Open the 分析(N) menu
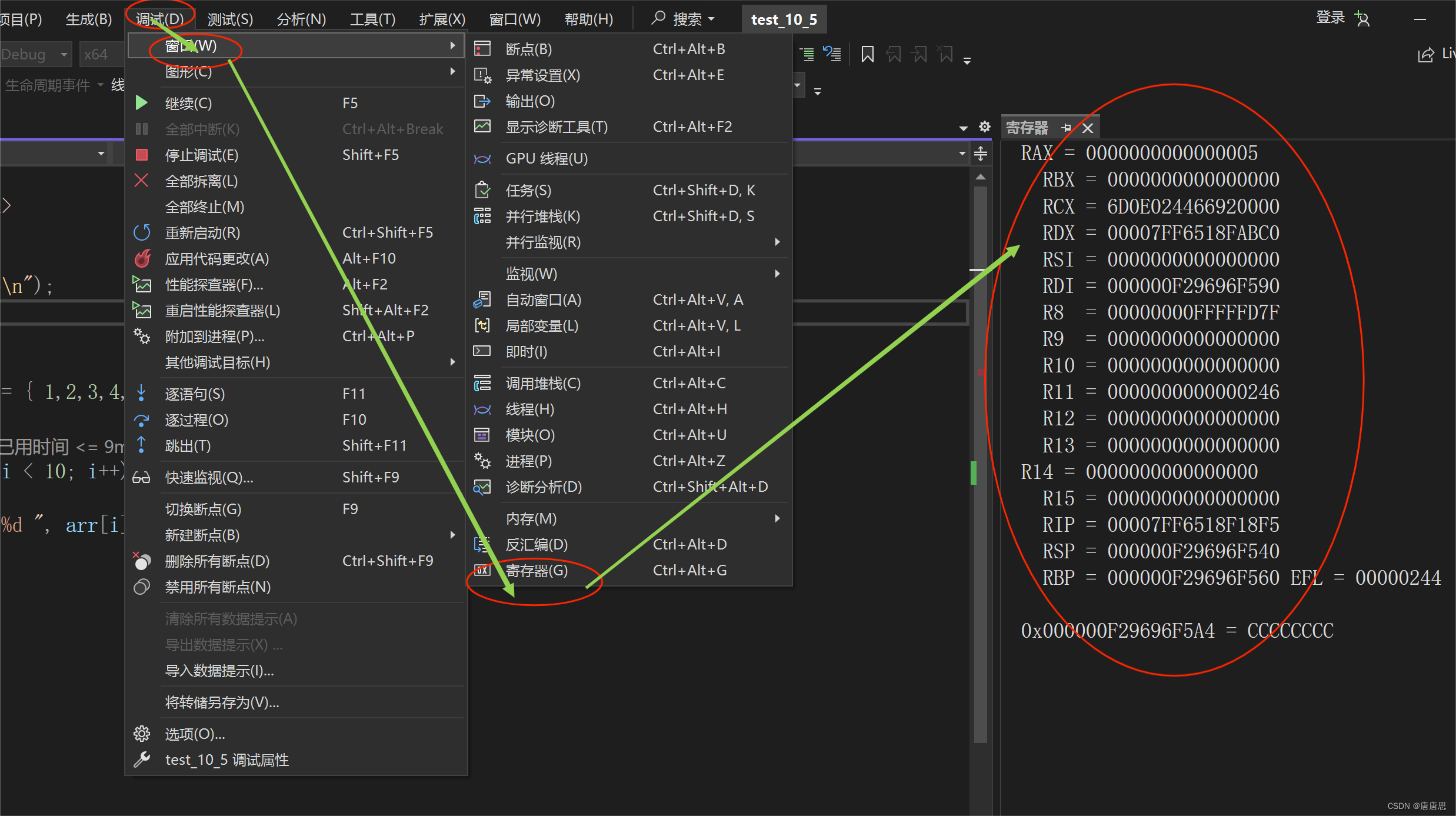 (x=301, y=19)
